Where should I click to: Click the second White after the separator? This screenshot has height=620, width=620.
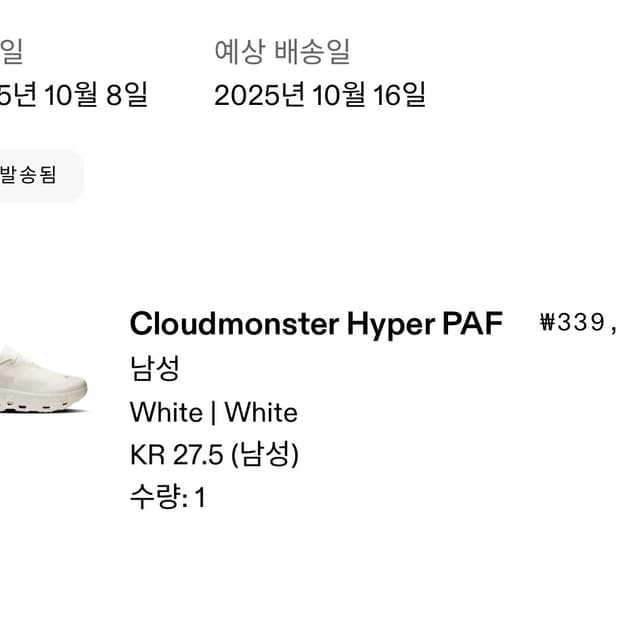tap(261, 412)
